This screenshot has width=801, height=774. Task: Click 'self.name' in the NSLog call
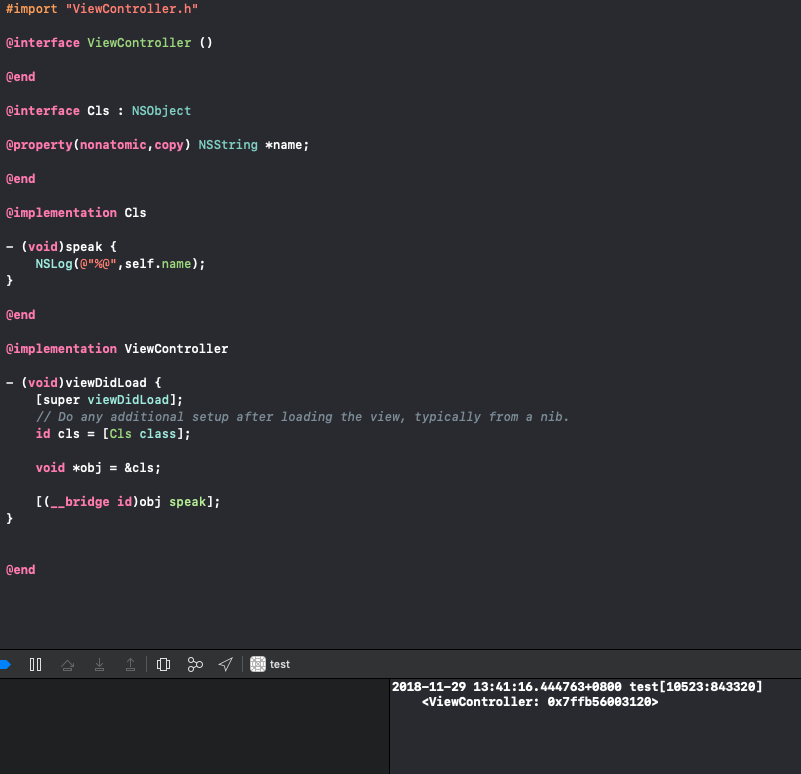(x=158, y=264)
